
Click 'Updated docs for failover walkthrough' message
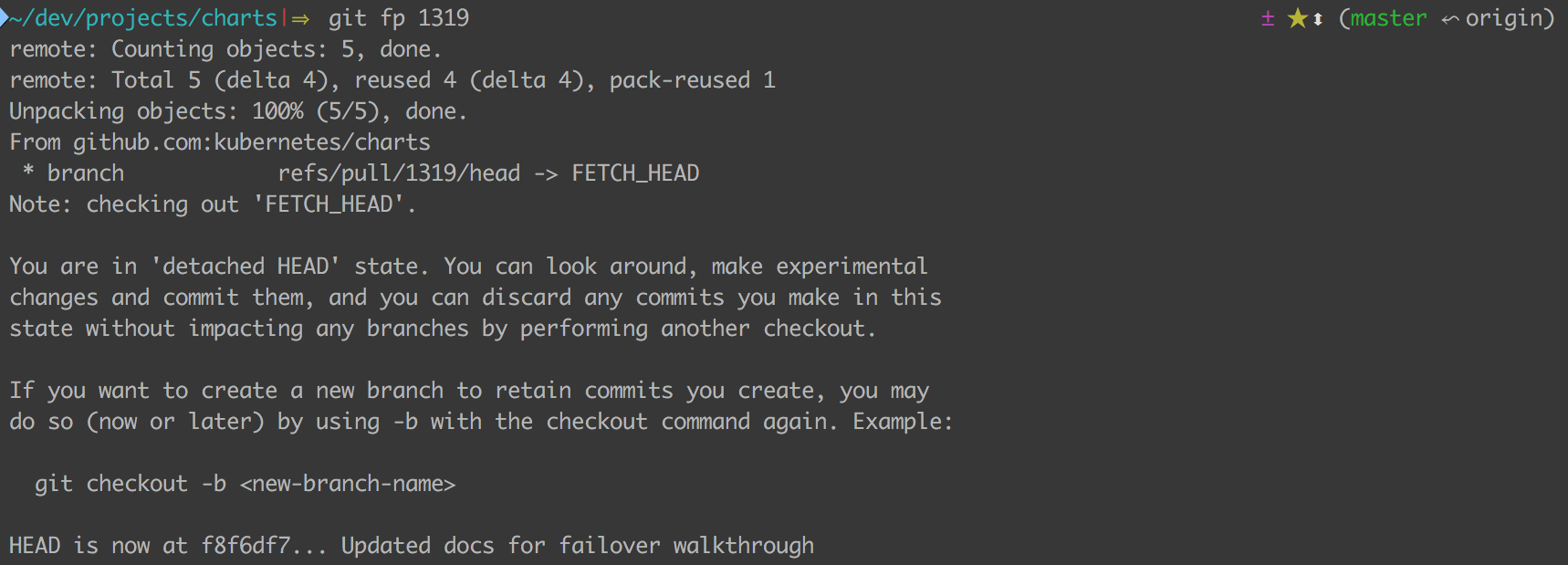click(x=577, y=546)
